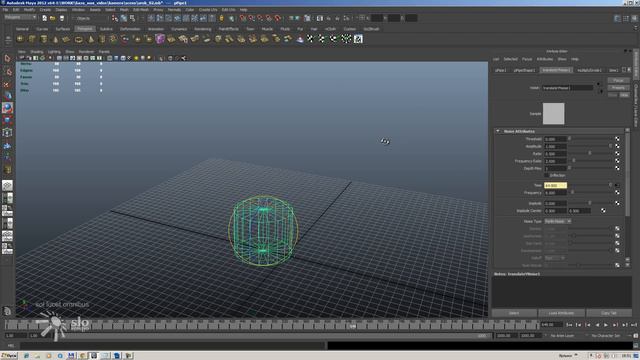Click the purple cube shelf icon
The height and width of the screenshot is (360, 640).
160,39
